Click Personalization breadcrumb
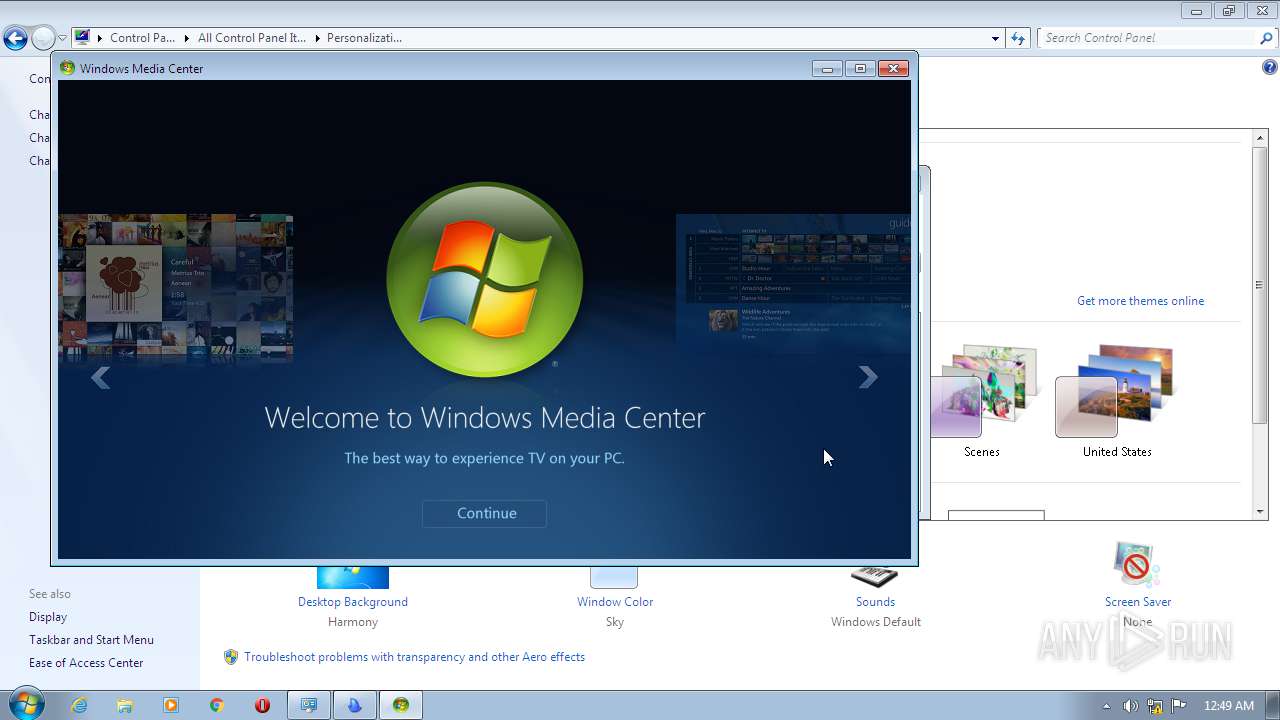 click(x=364, y=38)
